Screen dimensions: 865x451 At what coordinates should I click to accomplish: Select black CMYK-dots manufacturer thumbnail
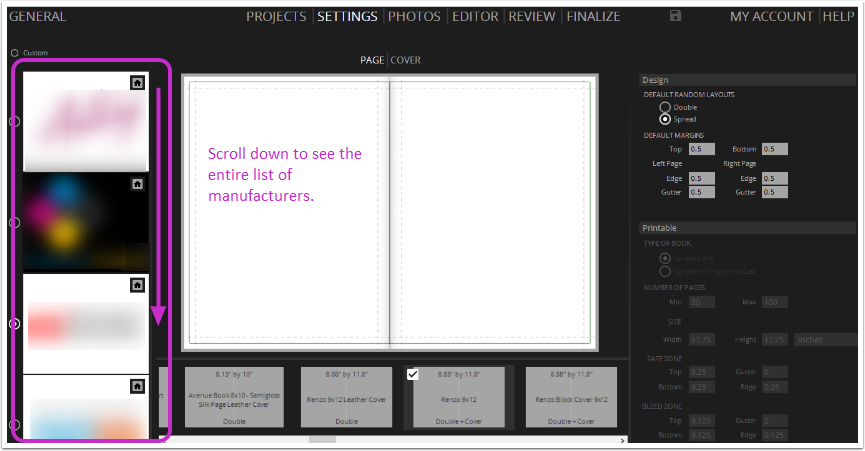coord(86,222)
